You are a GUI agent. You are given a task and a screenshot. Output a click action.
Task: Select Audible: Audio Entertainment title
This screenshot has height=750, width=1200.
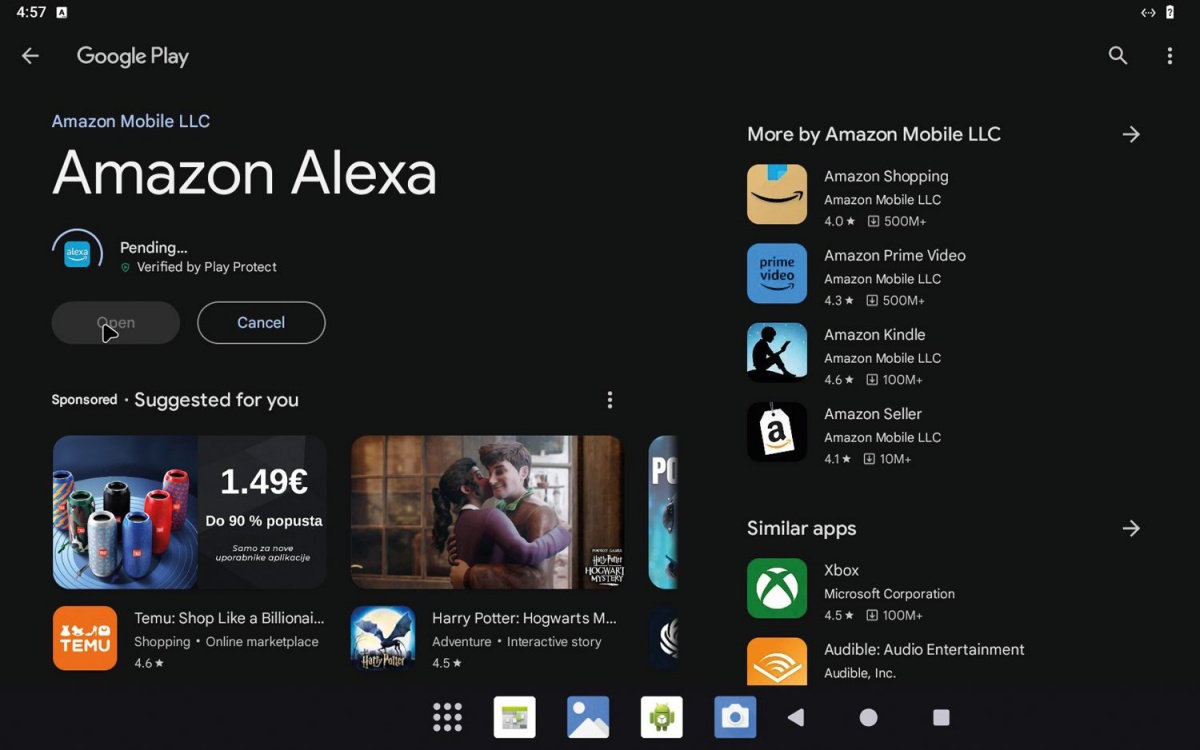pyautogui.click(x=924, y=649)
